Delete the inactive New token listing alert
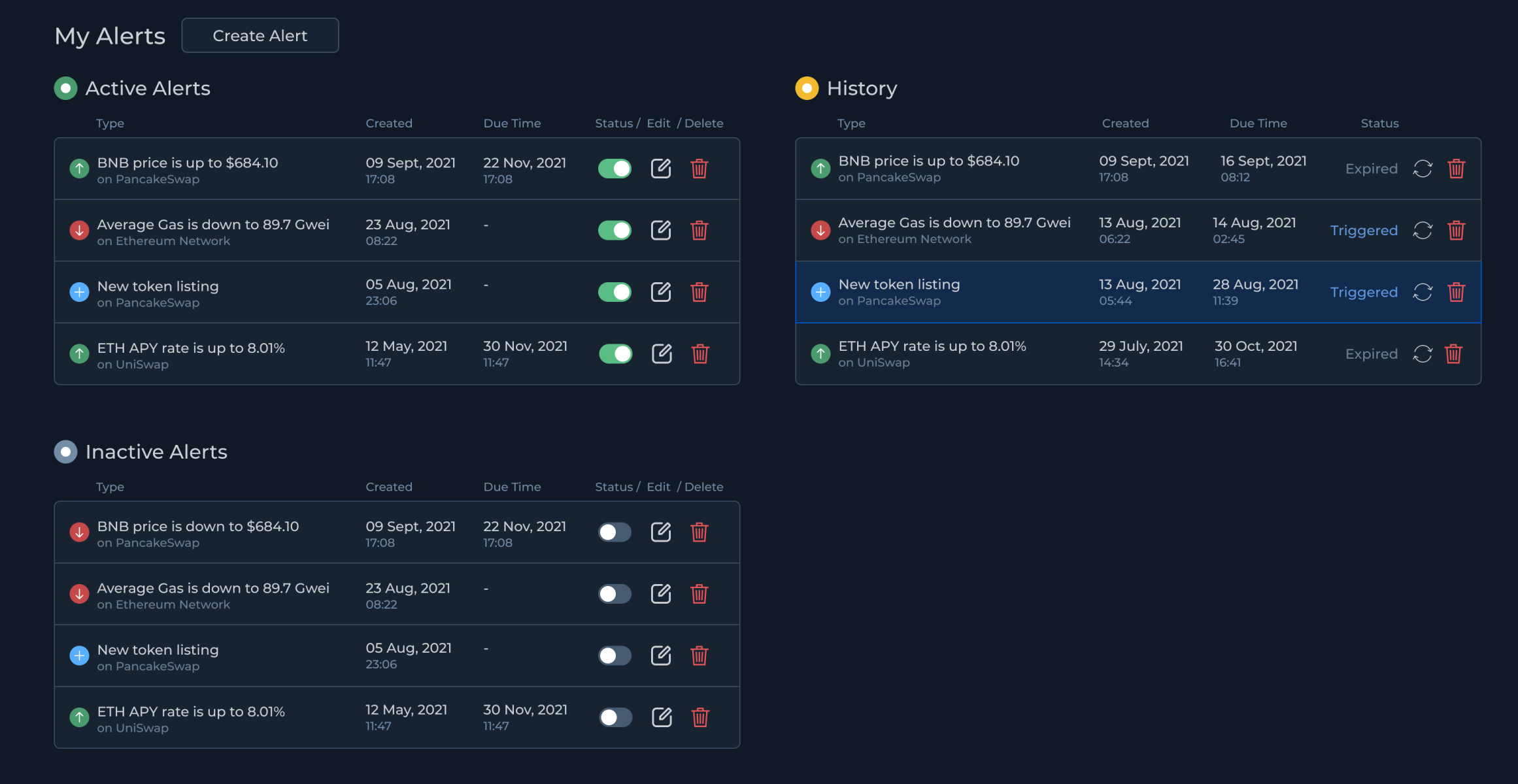1518x784 pixels. pyautogui.click(x=700, y=655)
